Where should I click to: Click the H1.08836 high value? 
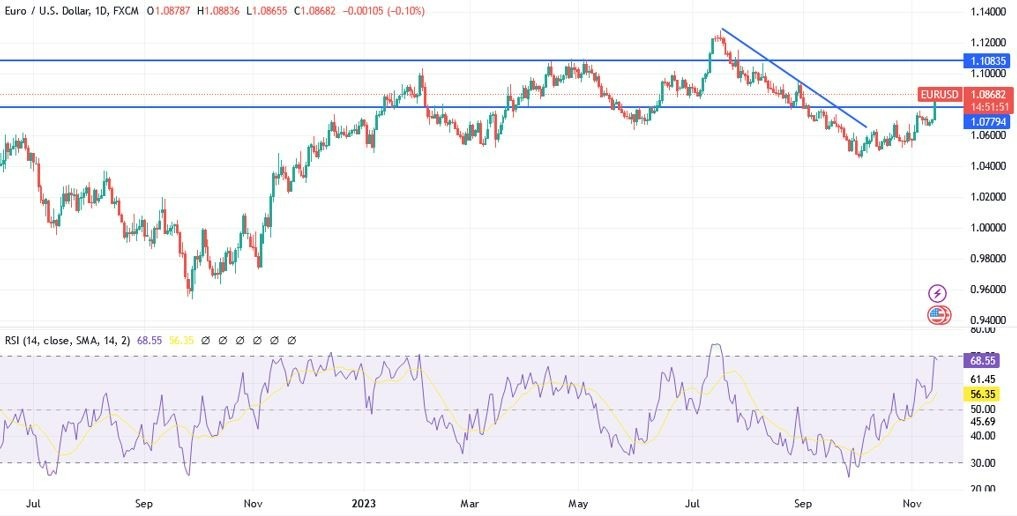point(221,11)
